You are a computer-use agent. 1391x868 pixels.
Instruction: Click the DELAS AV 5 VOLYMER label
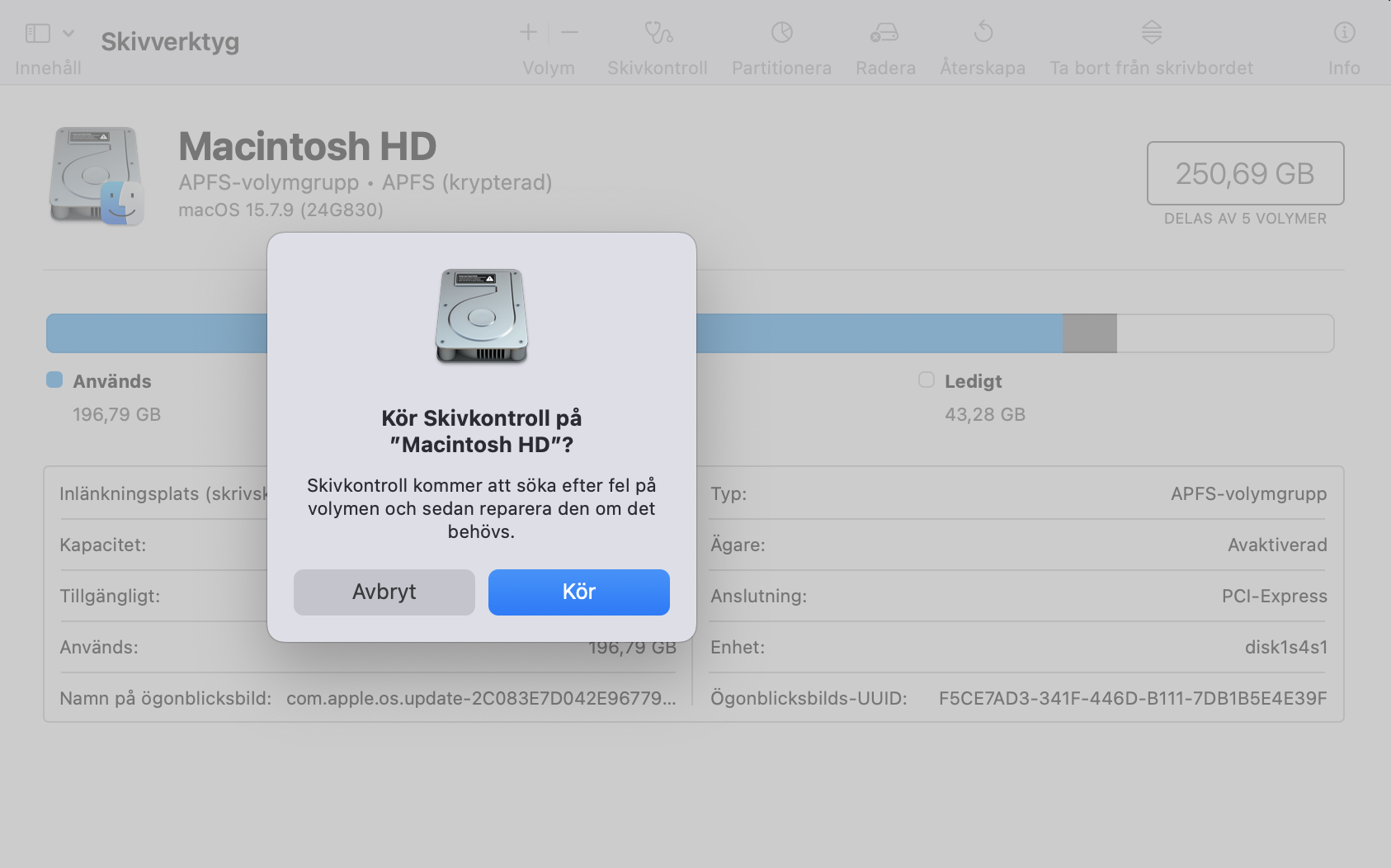1245,219
